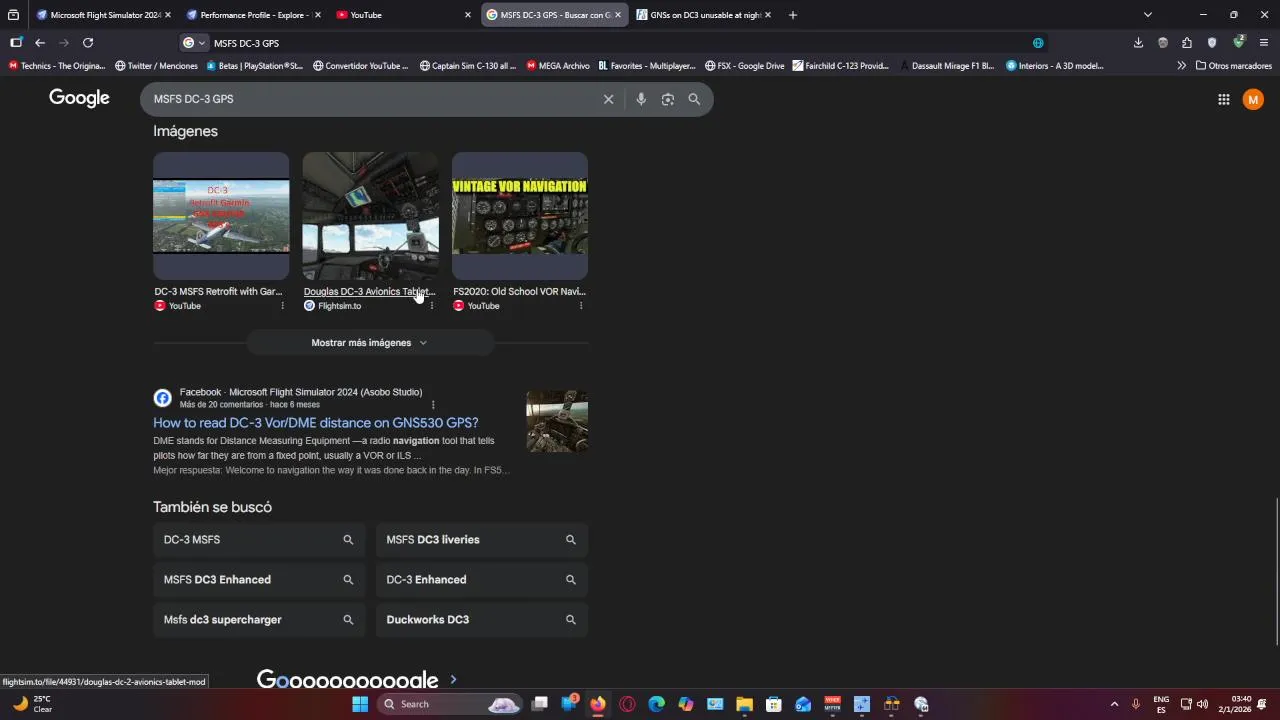
Task: Open FS2020: Old School VOR Navigation title
Action: 519,291
